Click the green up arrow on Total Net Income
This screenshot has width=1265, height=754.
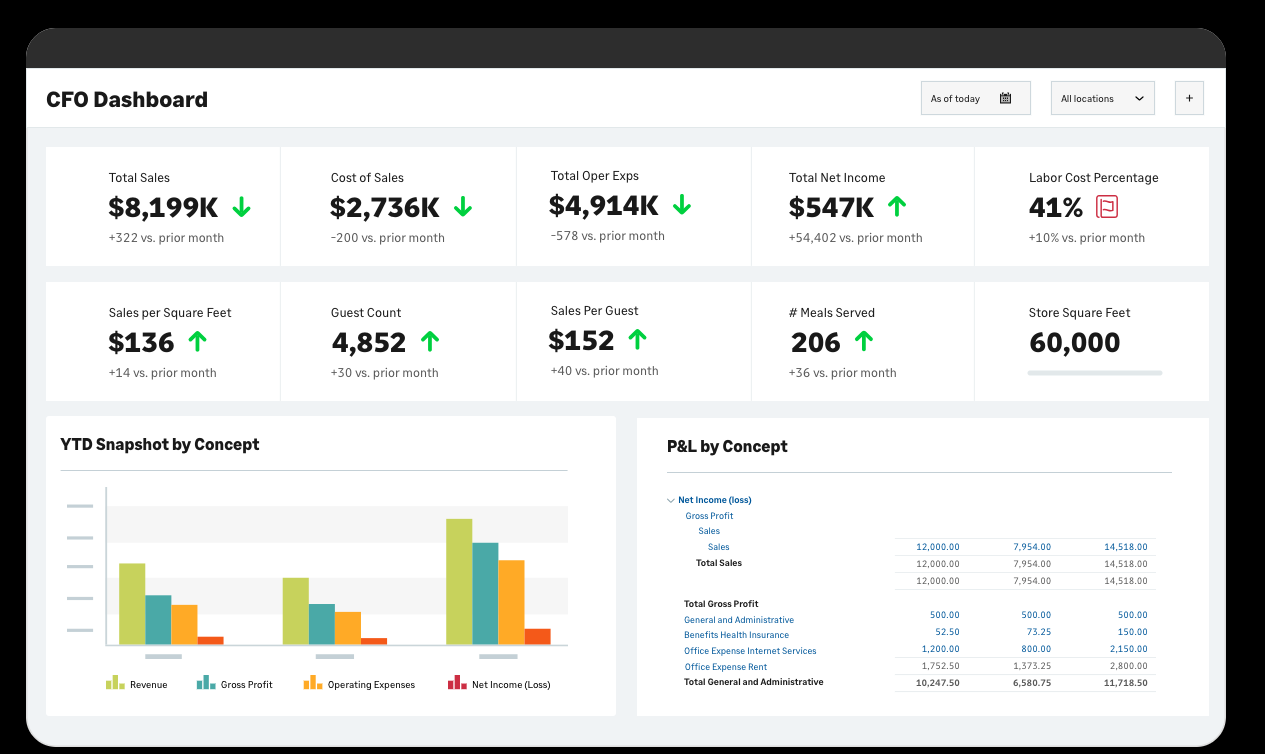coord(897,207)
